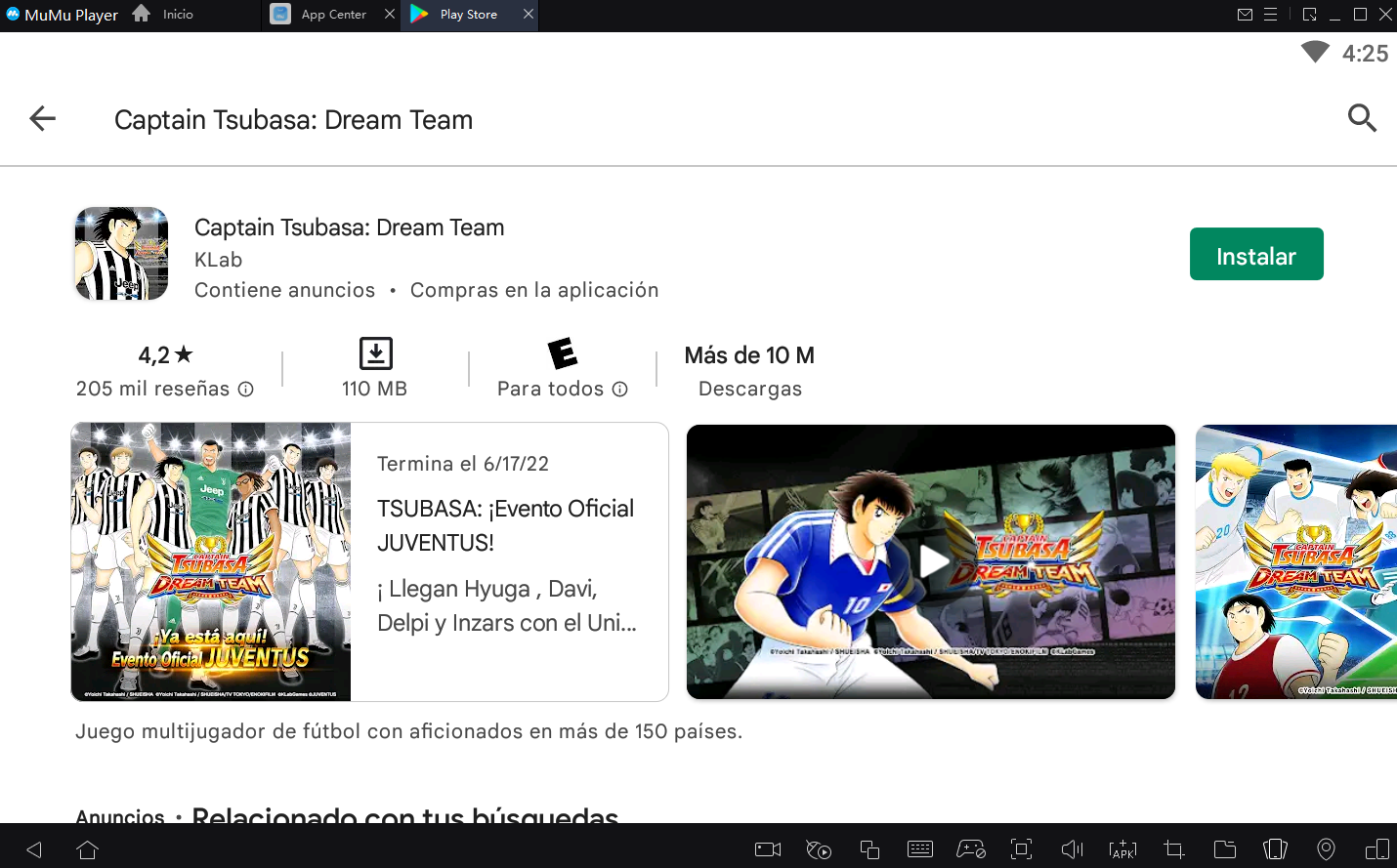Switch to the App Center tab

(332, 15)
